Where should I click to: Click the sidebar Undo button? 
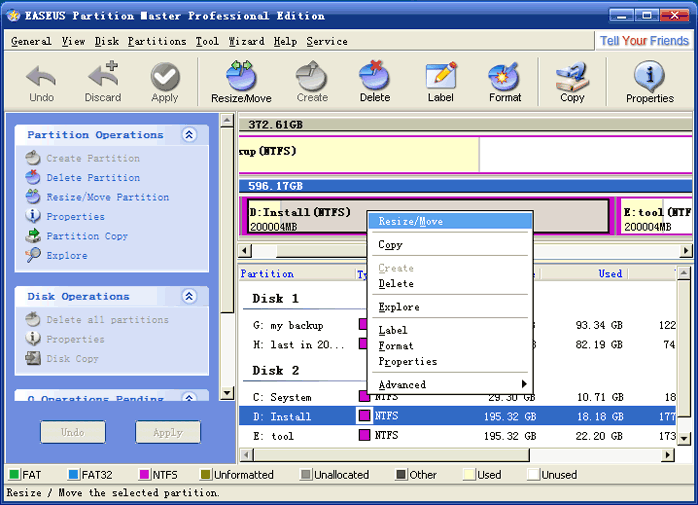point(73,432)
